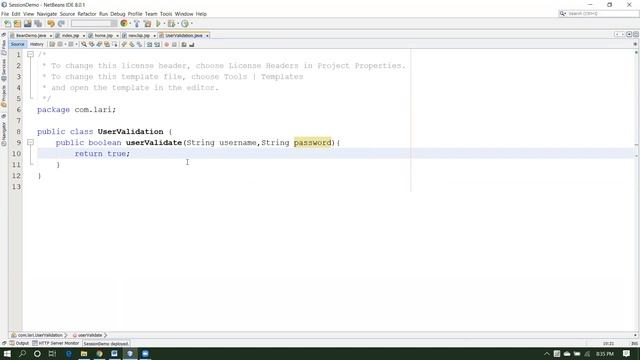Switch to the home.jsp editor tab
Screen dimensions: 640x360
click(x=104, y=36)
